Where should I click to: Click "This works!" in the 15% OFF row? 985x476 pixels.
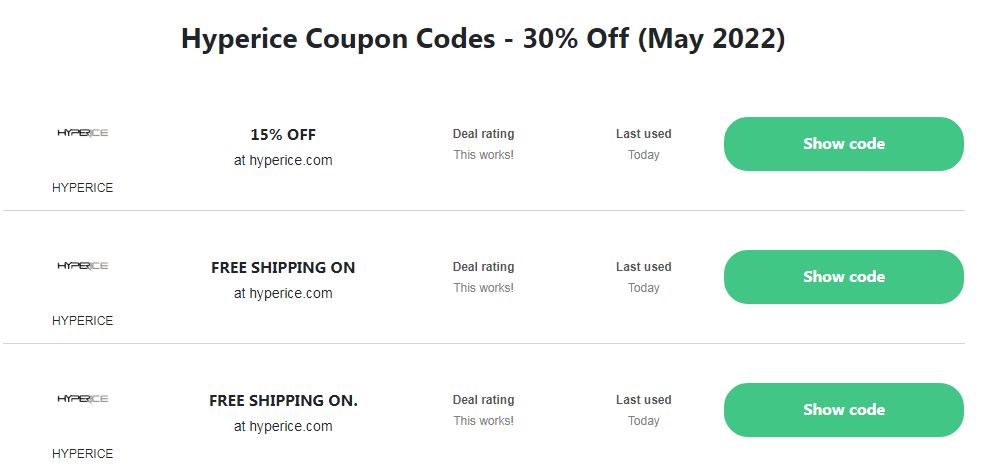pyautogui.click(x=483, y=155)
